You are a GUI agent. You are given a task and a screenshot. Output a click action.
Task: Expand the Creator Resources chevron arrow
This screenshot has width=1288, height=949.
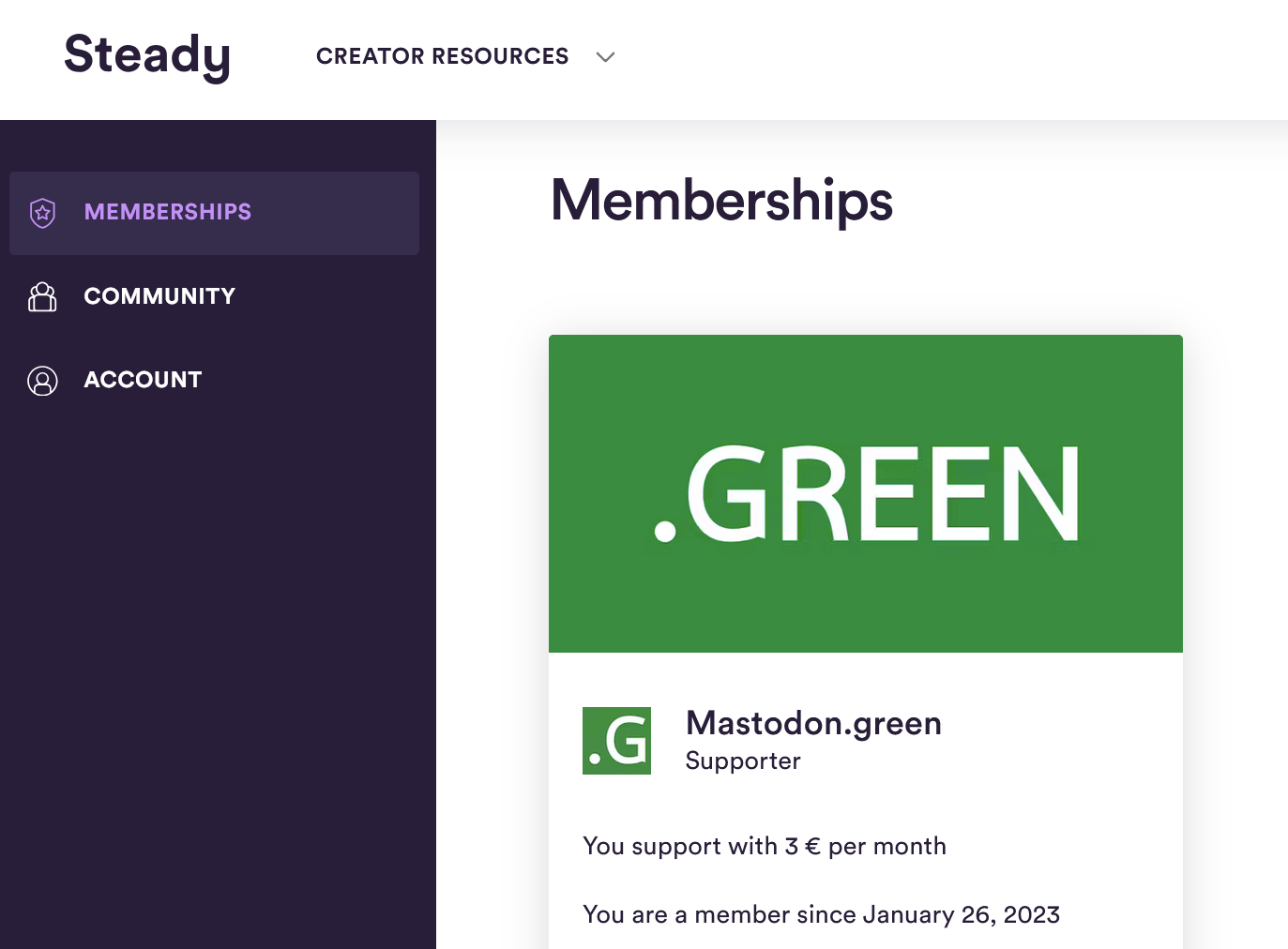pyautogui.click(x=605, y=57)
